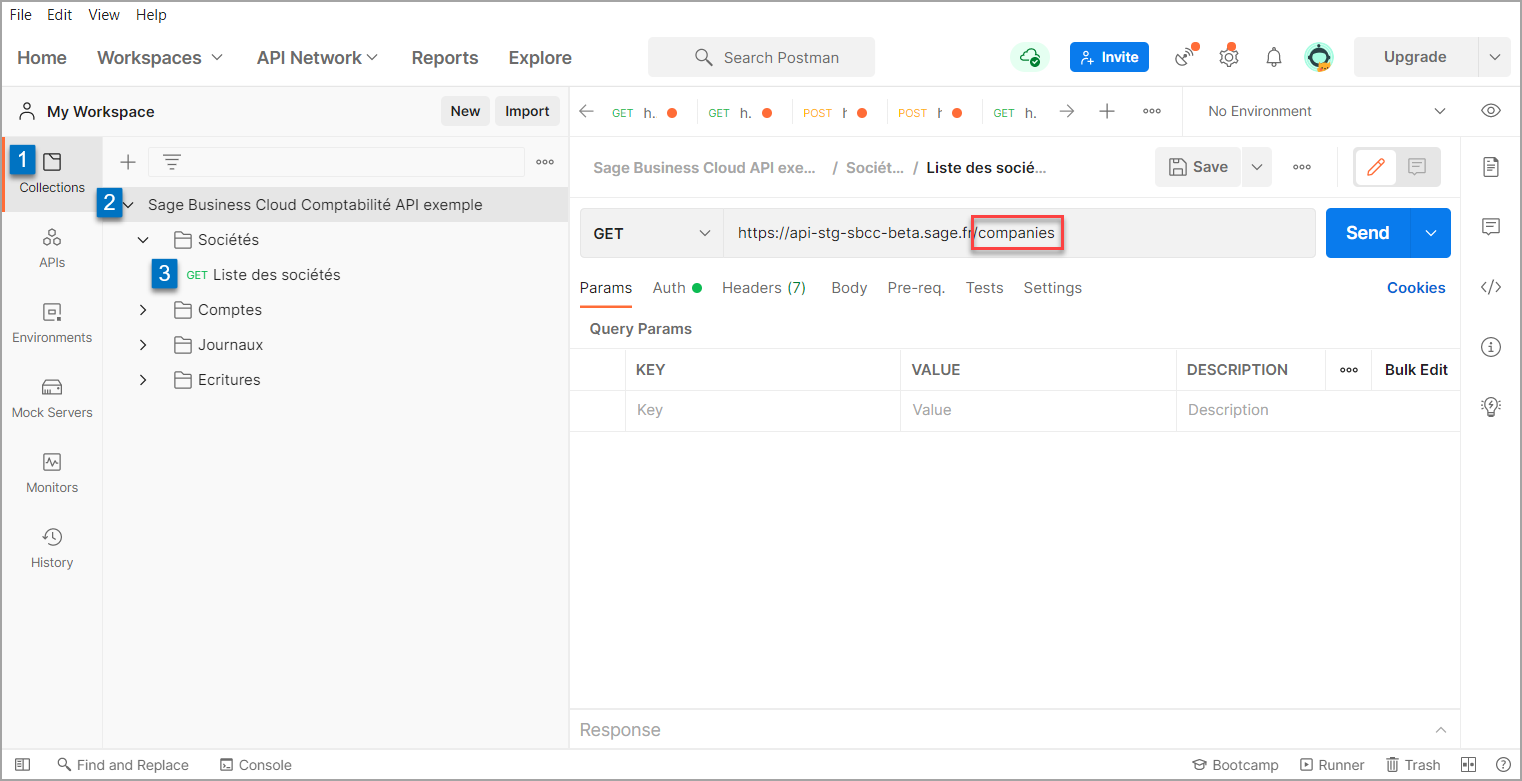The width and height of the screenshot is (1522, 781).
Task: Open the user avatar menu
Action: pos(1319,58)
